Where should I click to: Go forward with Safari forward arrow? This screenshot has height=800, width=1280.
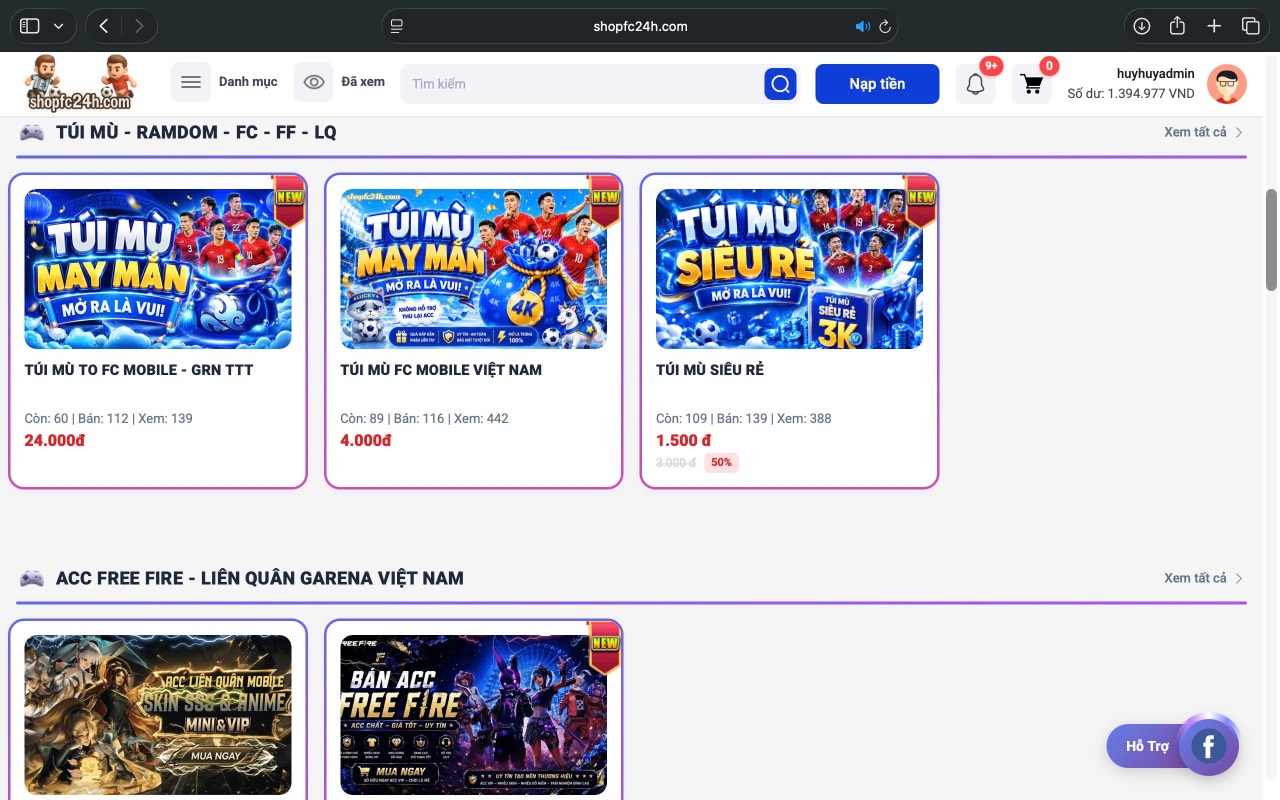139,26
